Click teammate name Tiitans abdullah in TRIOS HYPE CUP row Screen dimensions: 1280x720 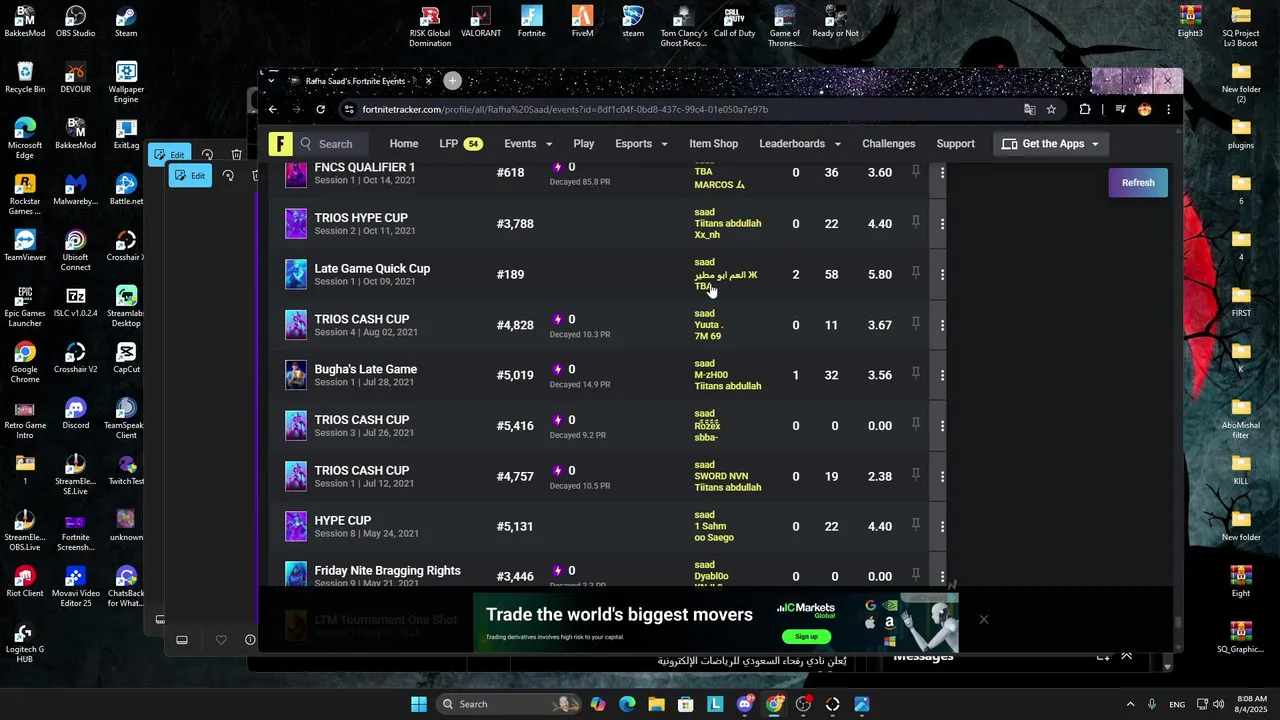coord(728,224)
